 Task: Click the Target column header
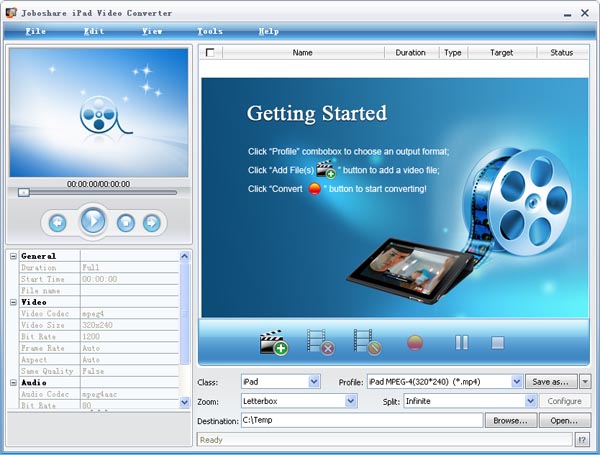click(502, 53)
